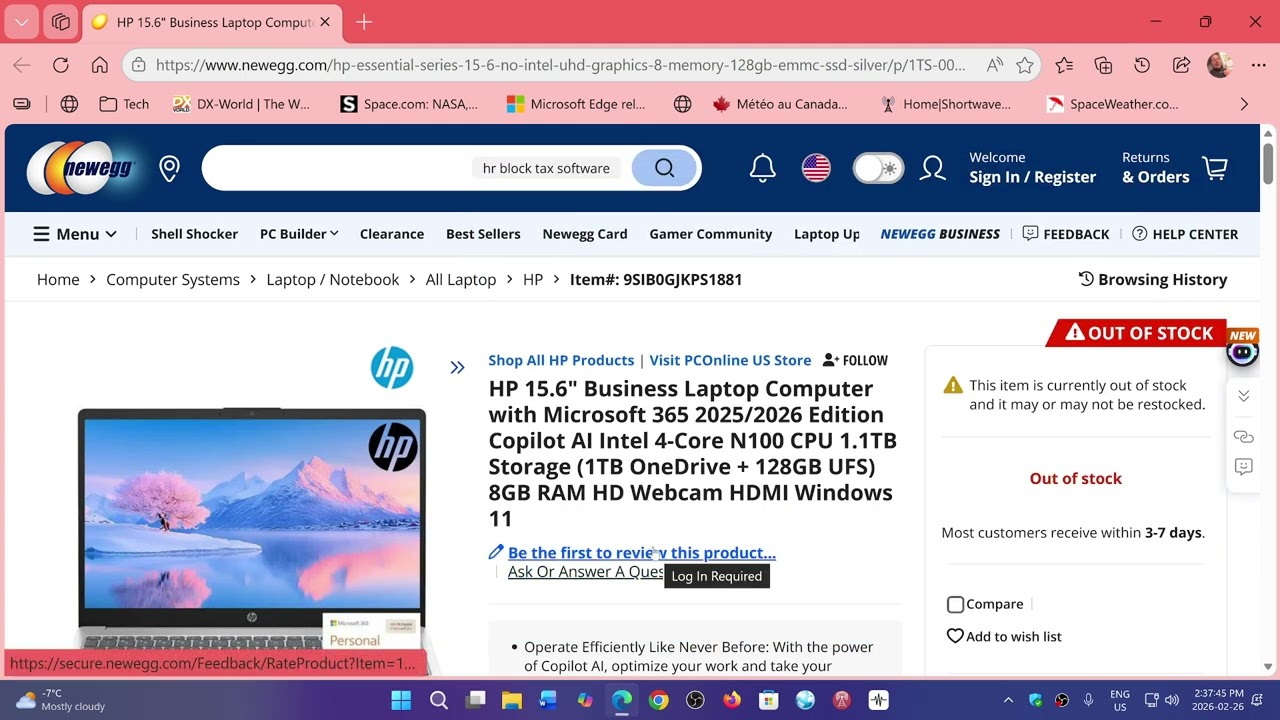
Task: Open a new browser tab
Action: coord(364,22)
